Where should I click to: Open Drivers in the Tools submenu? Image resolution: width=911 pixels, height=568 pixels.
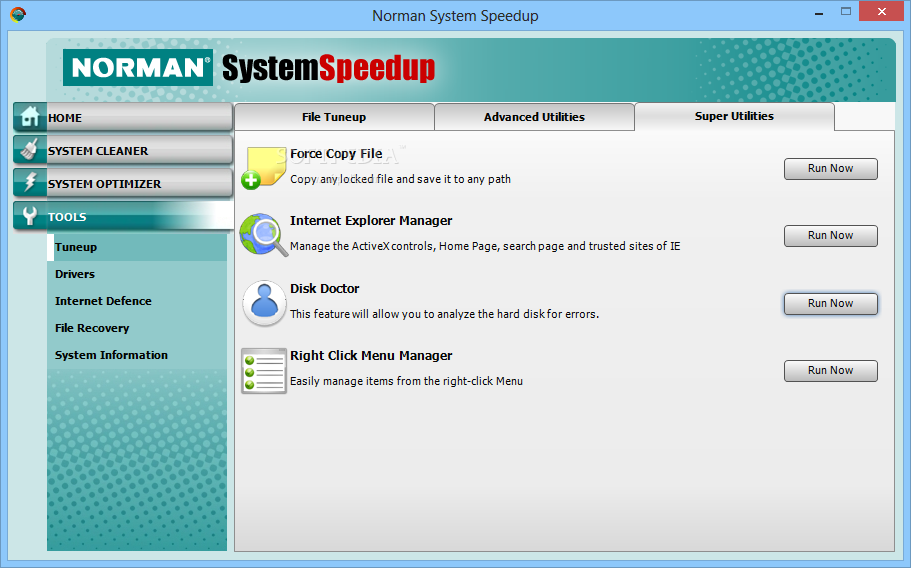(137, 274)
